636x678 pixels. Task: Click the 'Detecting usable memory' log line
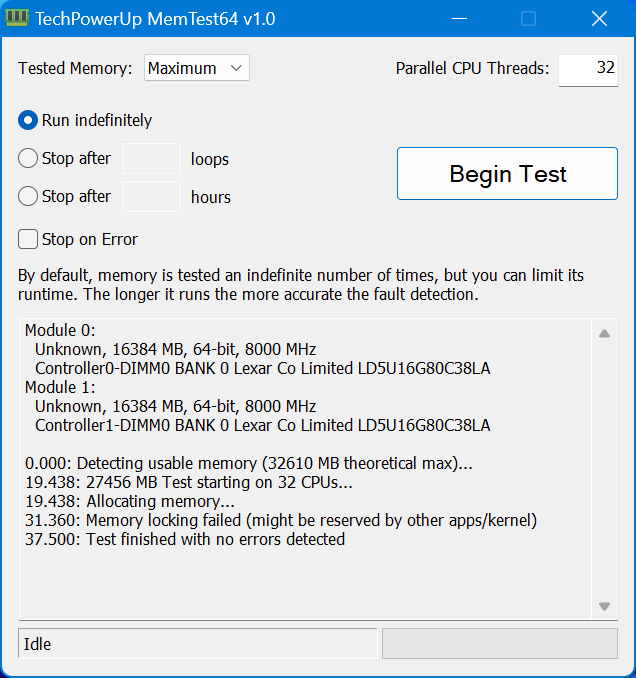pos(249,464)
